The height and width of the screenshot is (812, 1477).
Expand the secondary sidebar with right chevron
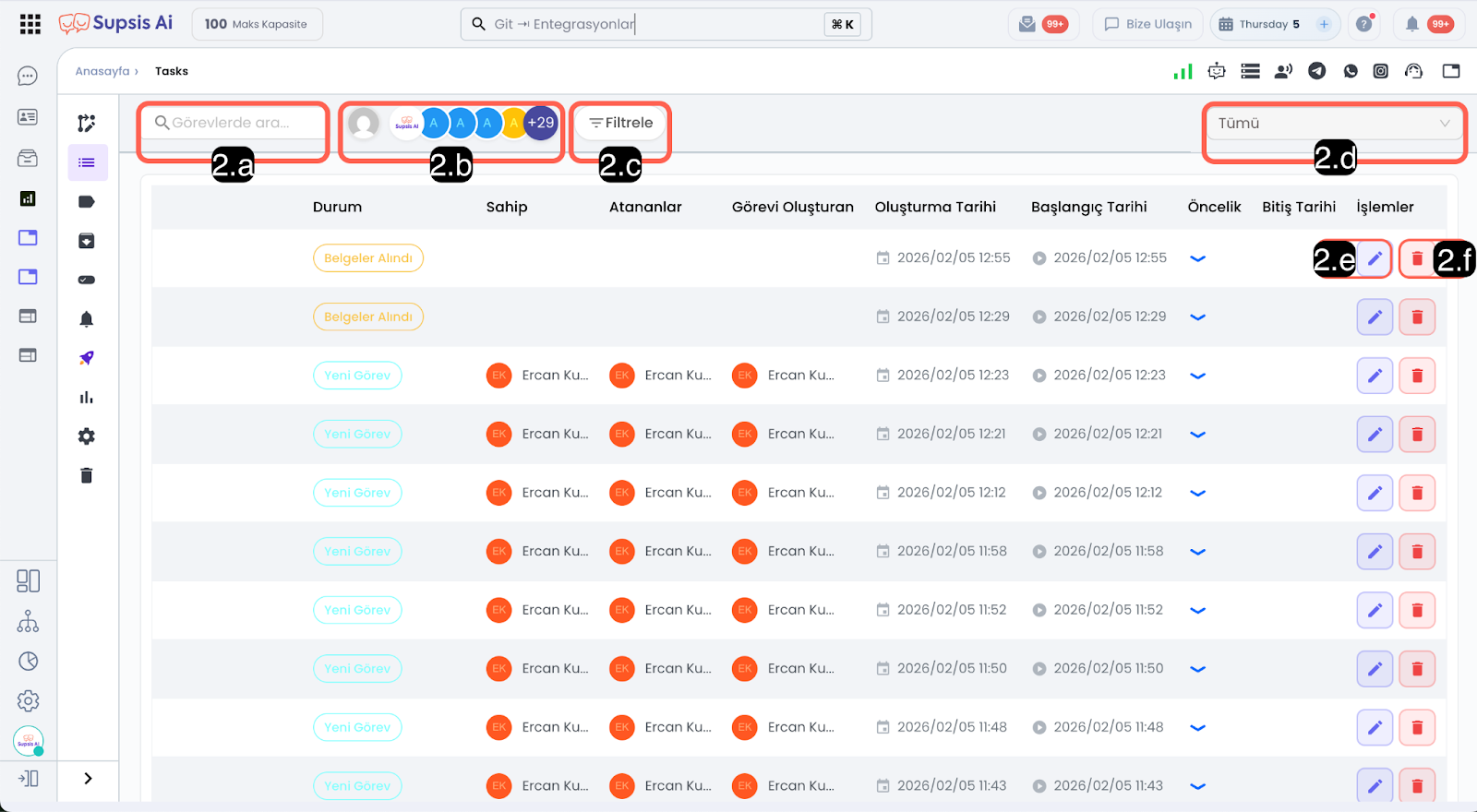(88, 779)
